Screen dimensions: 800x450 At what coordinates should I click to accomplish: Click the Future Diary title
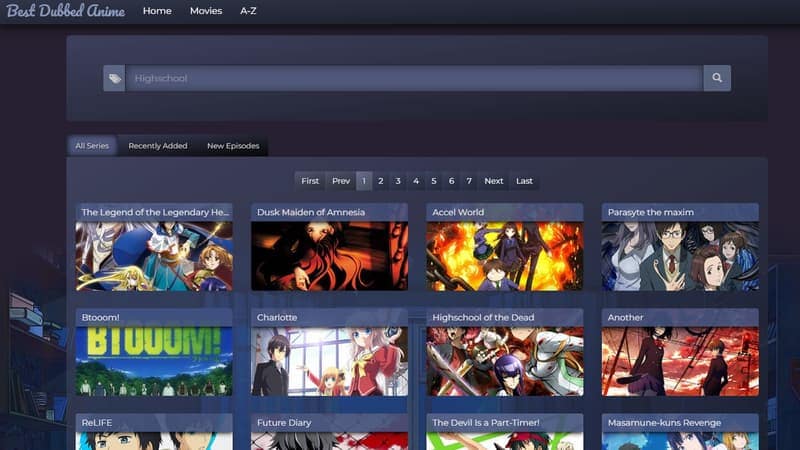(x=284, y=423)
